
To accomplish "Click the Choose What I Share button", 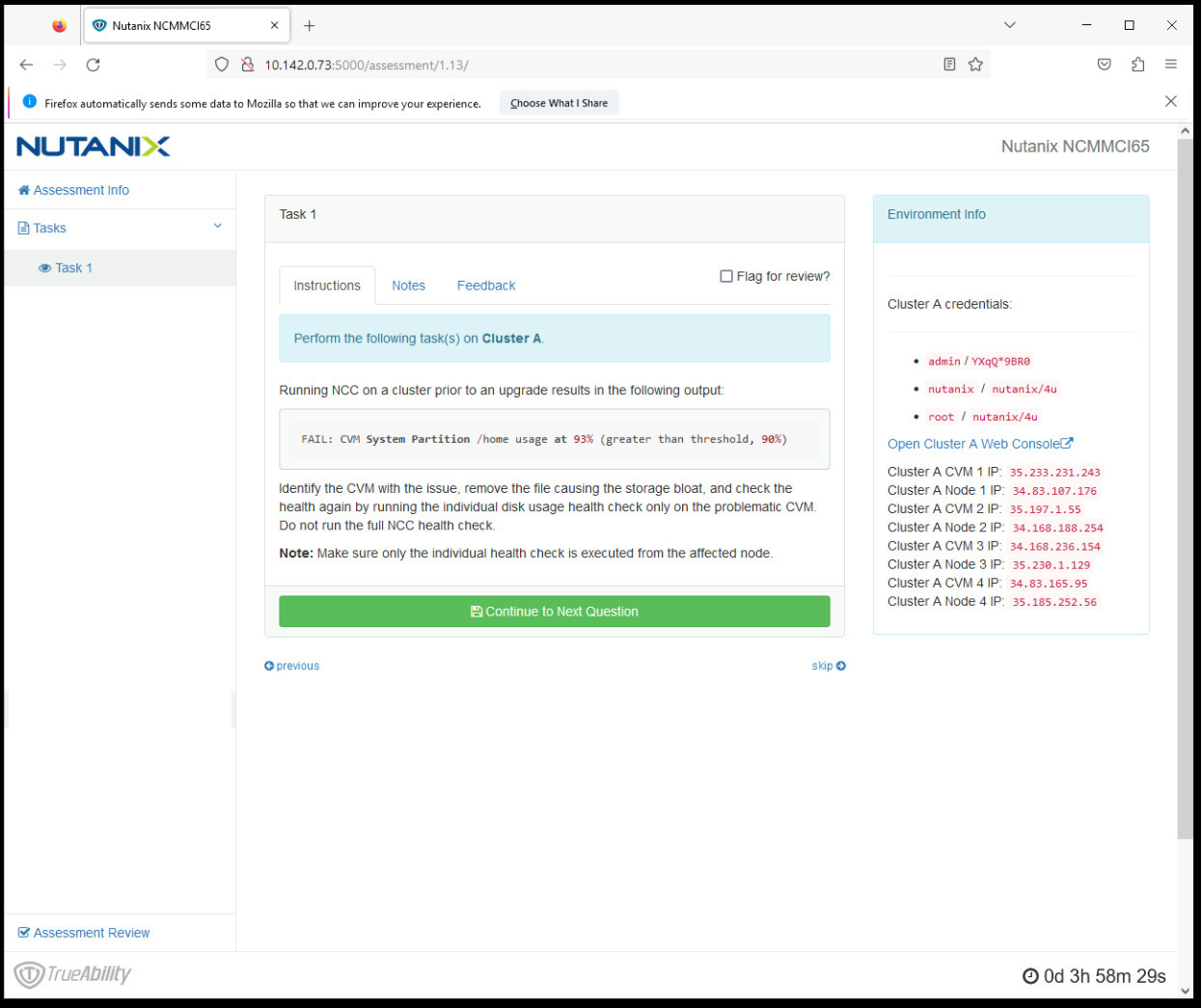I will tap(560, 103).
